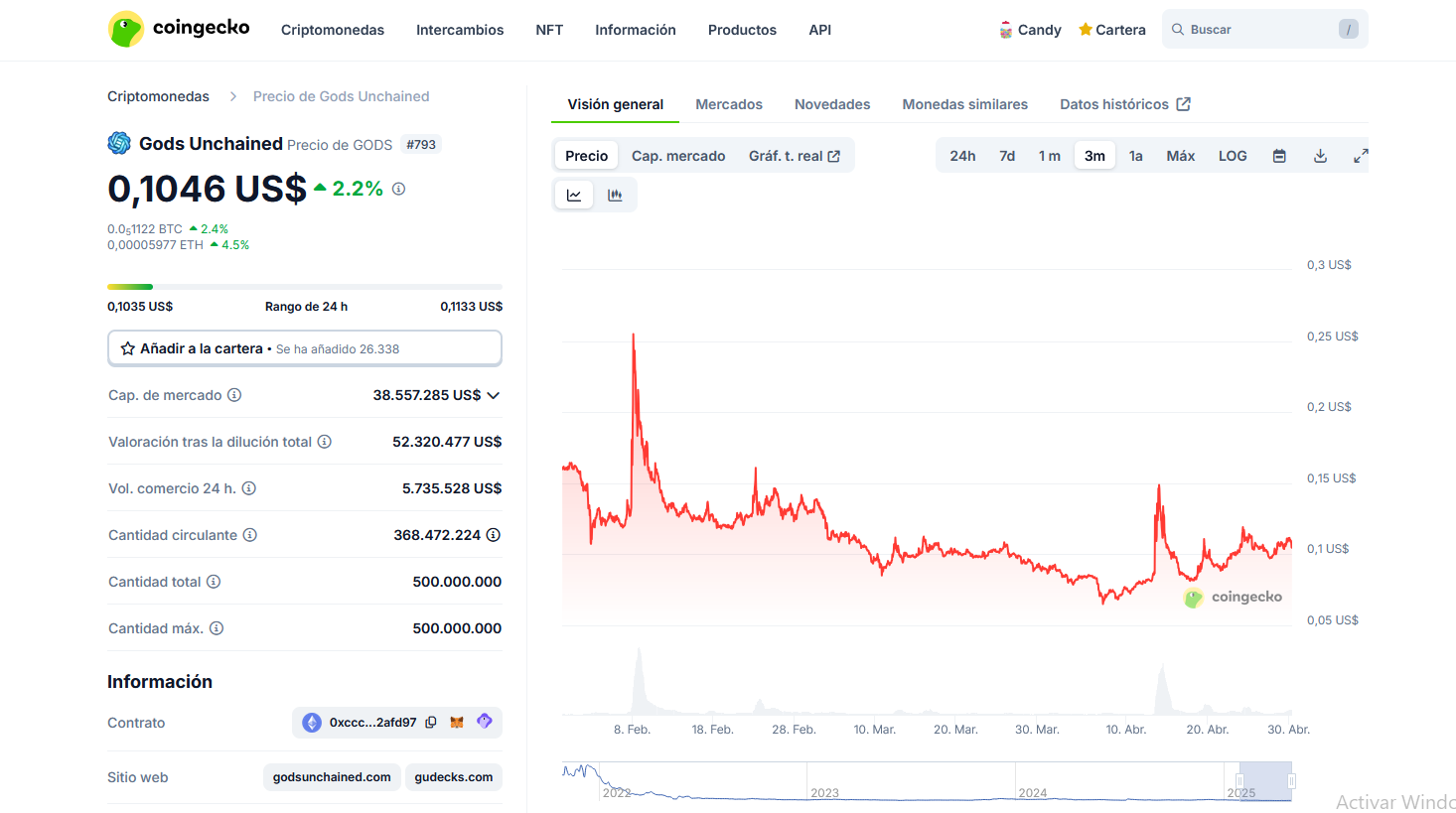Click info icon beside Vol. comercio 24 h.

(x=249, y=488)
